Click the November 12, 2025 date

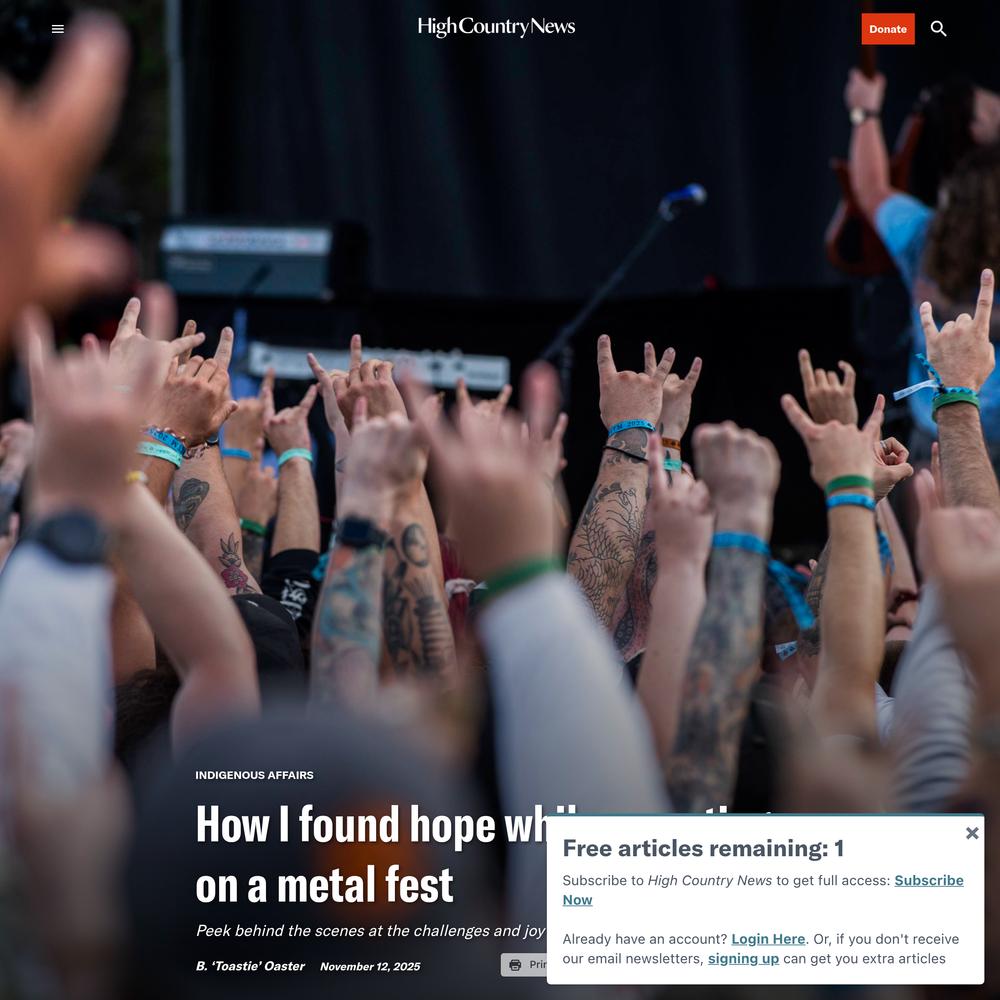point(370,966)
